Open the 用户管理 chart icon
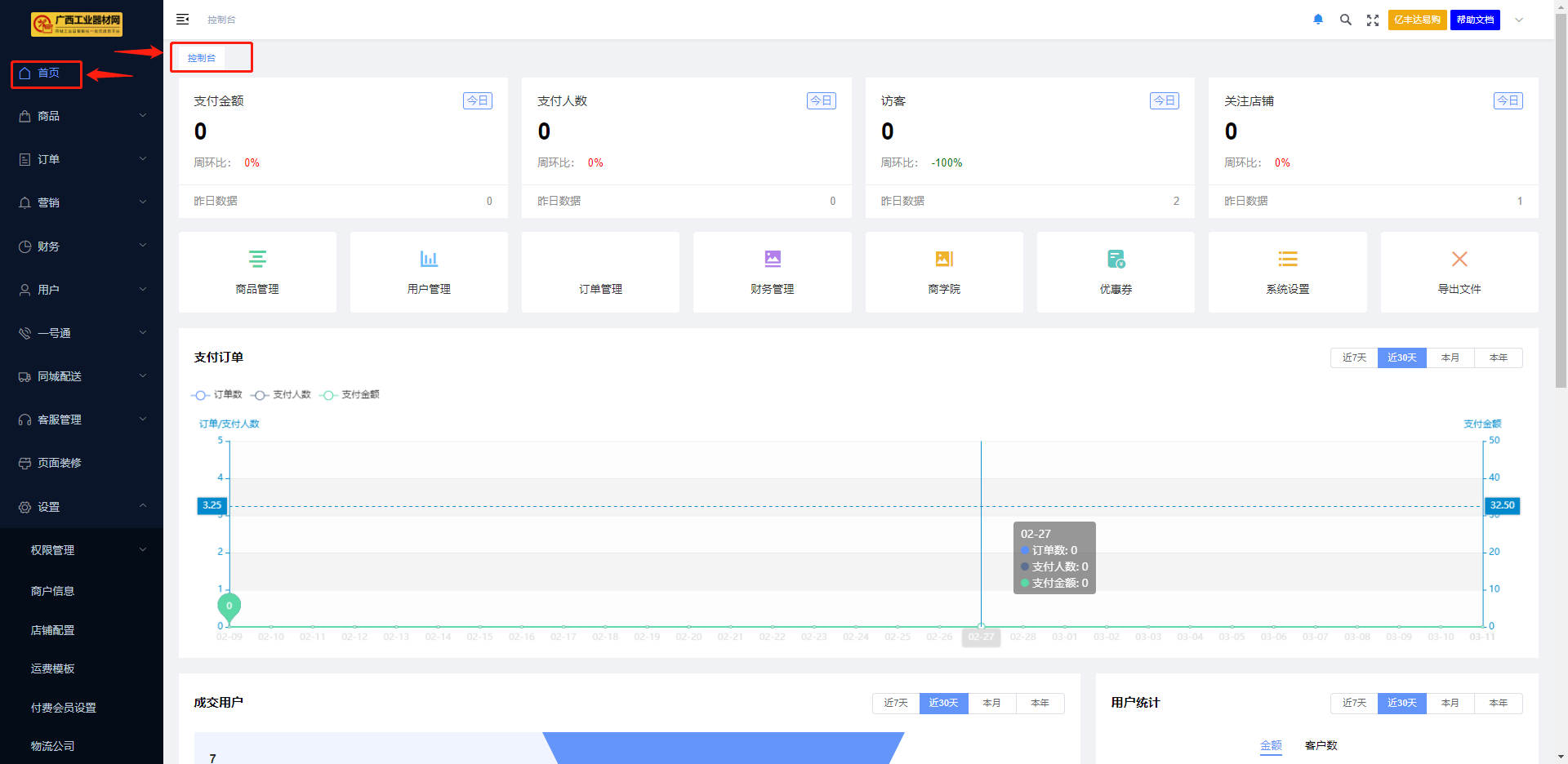 coord(429,260)
